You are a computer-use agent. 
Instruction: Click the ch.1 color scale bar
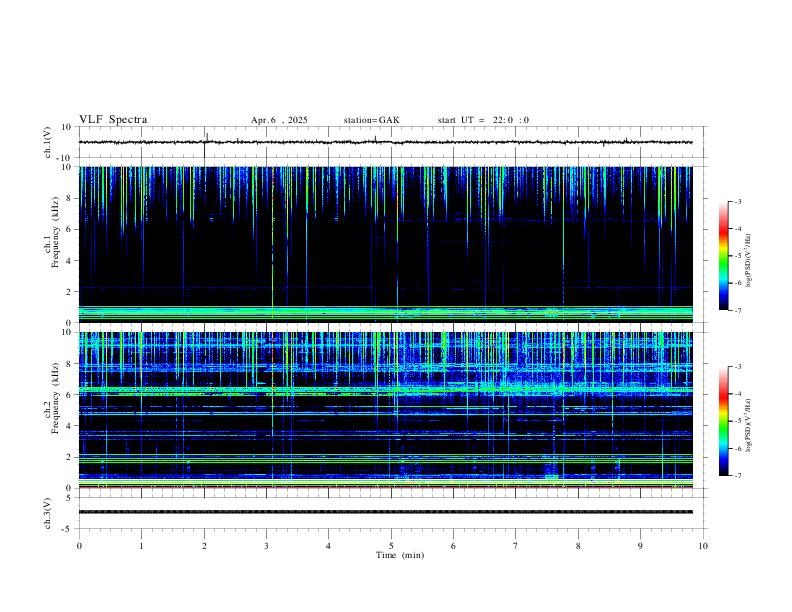click(723, 256)
